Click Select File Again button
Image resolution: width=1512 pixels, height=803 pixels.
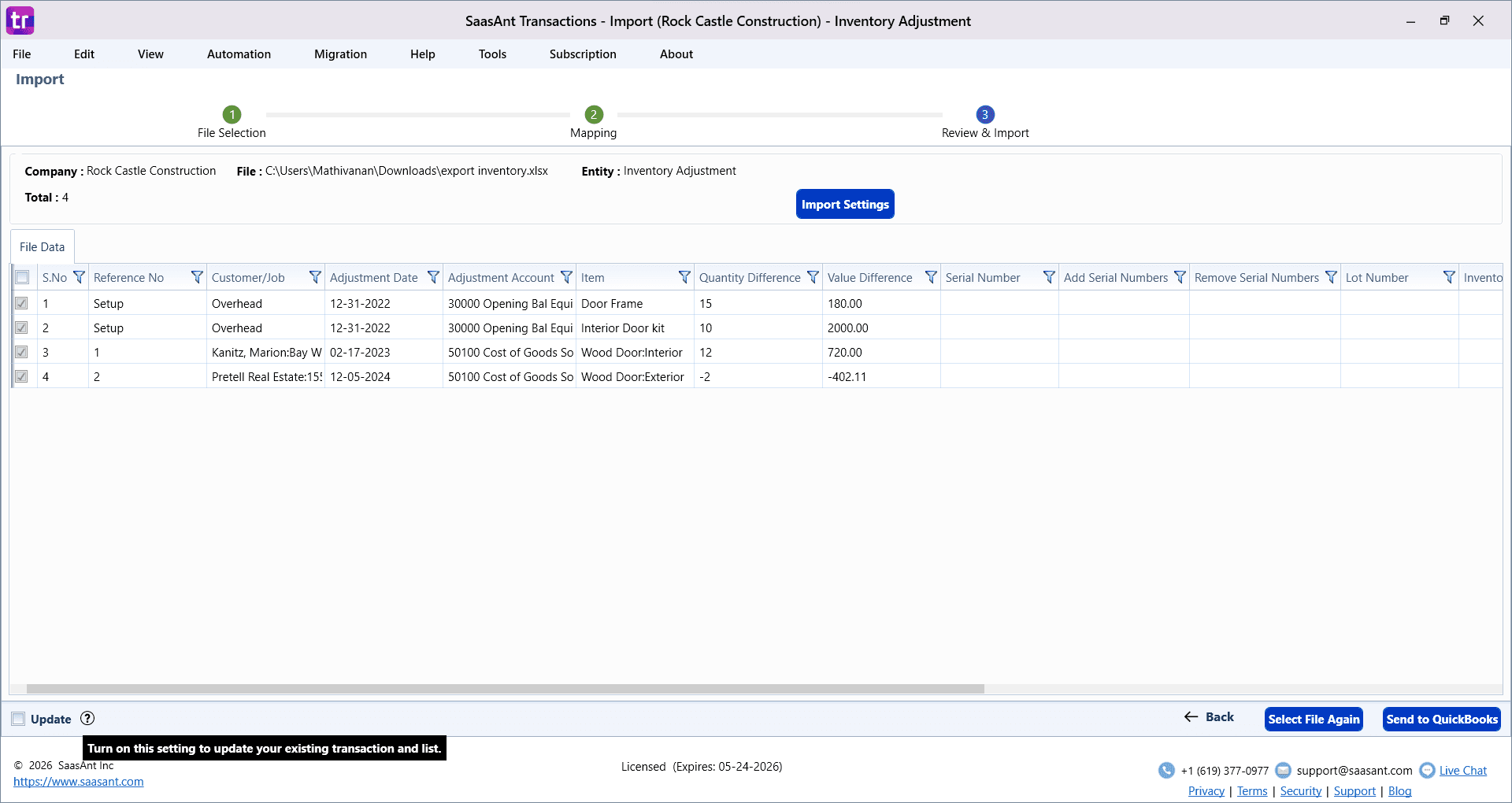pos(1314,719)
